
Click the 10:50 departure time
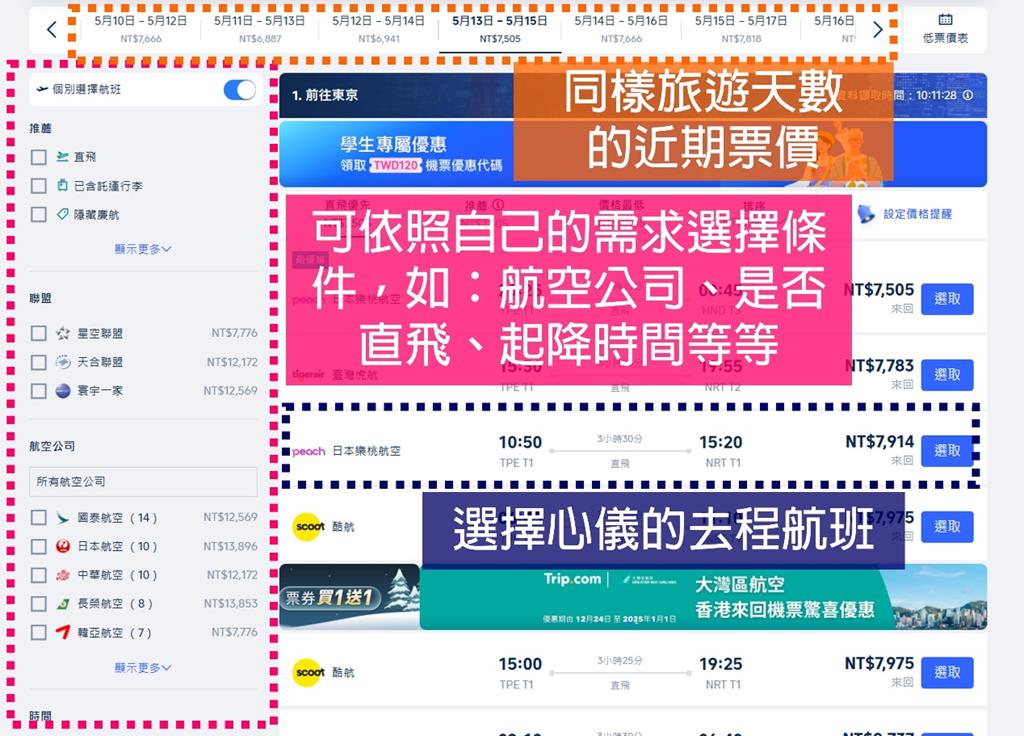(520, 442)
